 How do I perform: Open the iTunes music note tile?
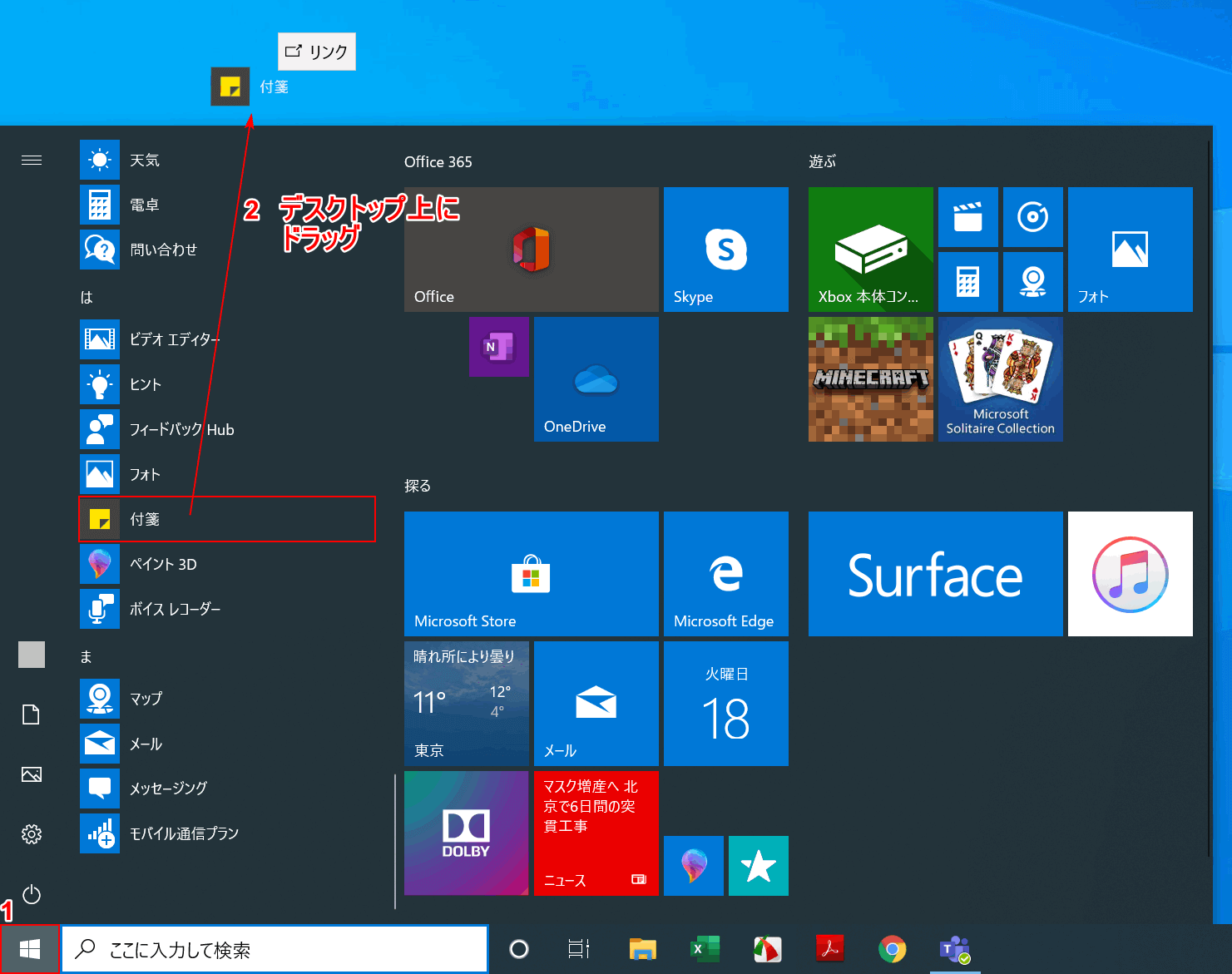click(x=1131, y=574)
